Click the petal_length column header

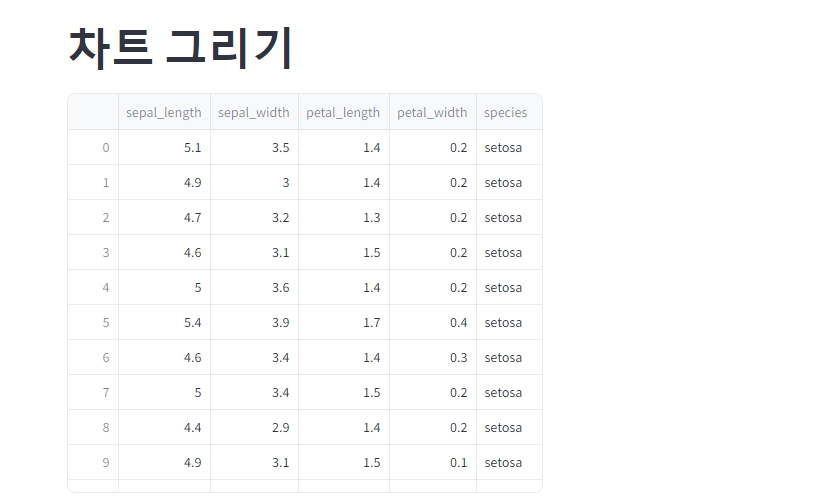point(344,112)
